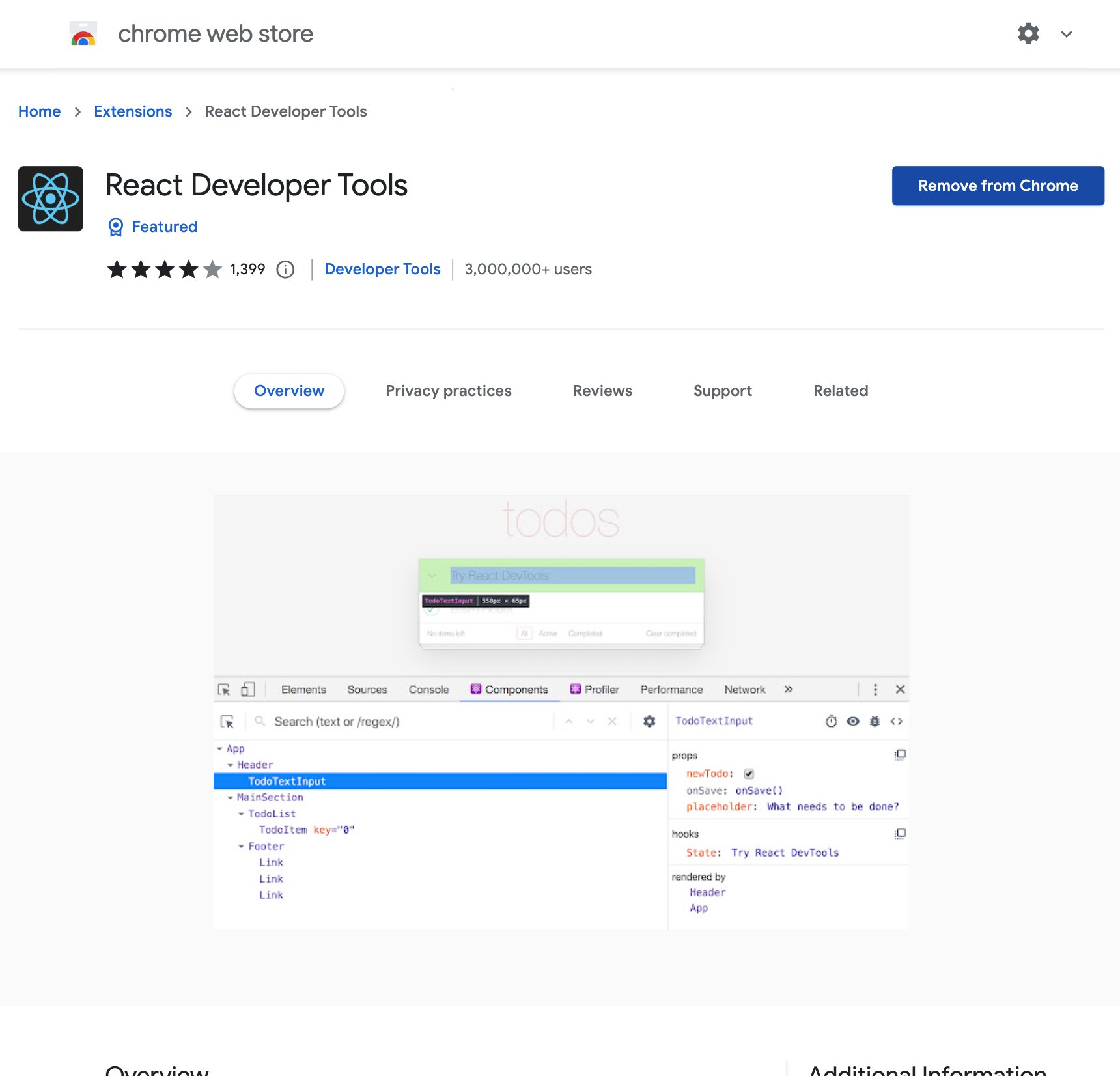The width and height of the screenshot is (1120, 1076).
Task: Click the stopwatch icon for TodoTextInput
Action: coord(831,721)
